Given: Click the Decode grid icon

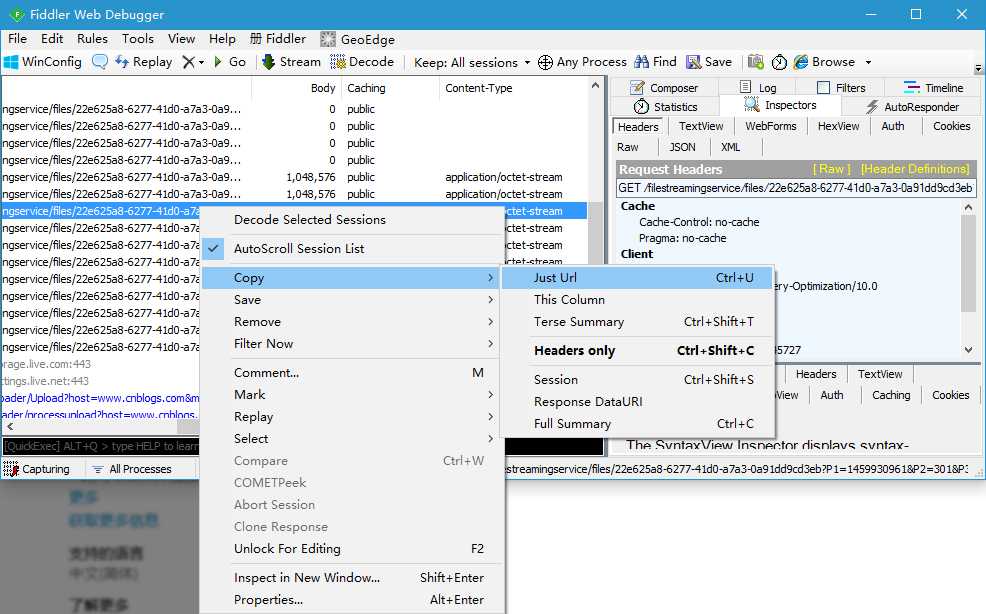Looking at the screenshot, I should pyautogui.click(x=338, y=62).
